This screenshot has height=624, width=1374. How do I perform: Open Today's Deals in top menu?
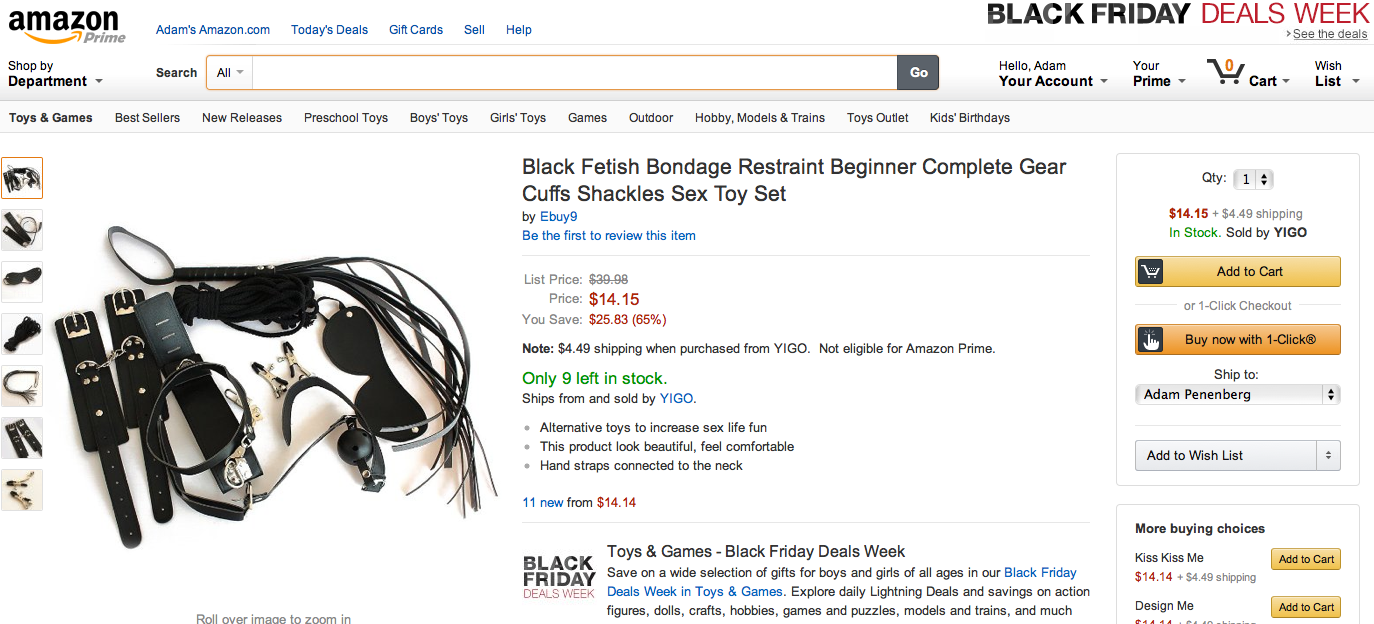(329, 30)
